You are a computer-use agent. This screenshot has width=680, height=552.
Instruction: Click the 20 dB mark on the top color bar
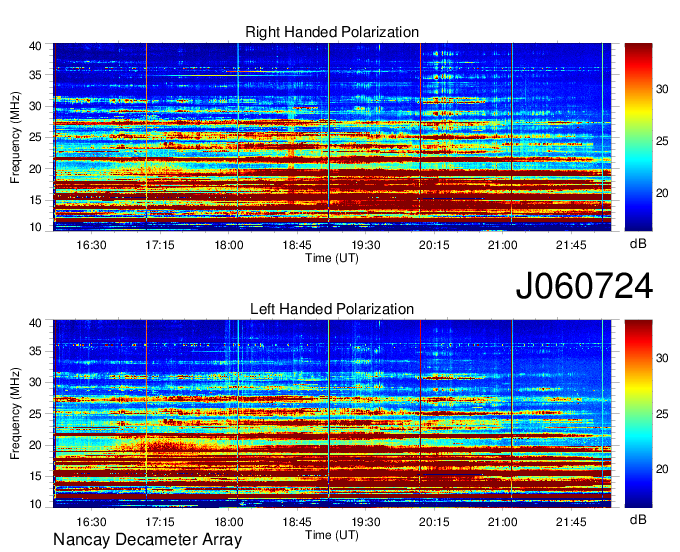pos(662,193)
